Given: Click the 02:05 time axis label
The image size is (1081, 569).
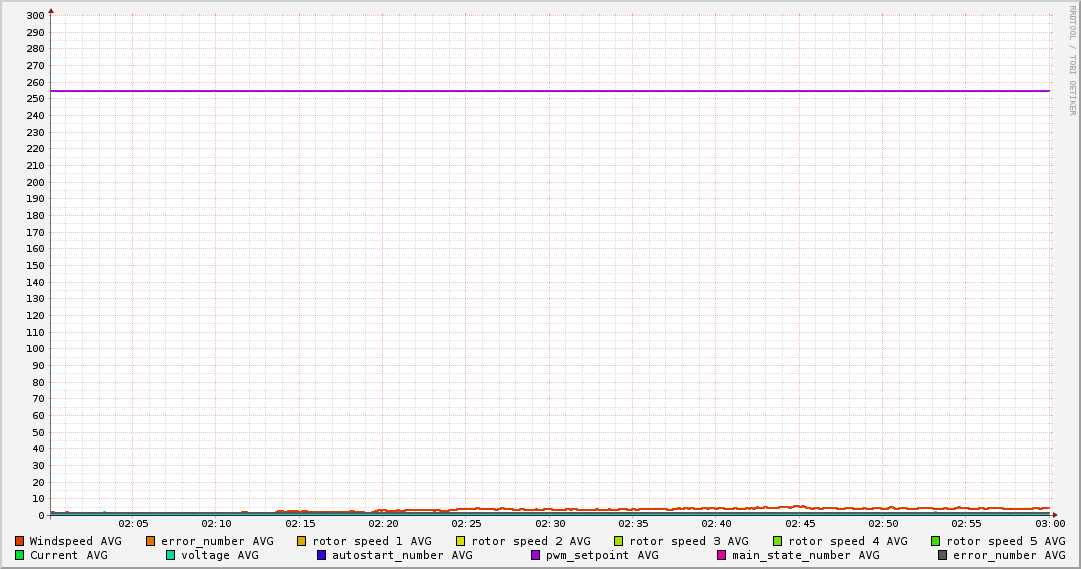Looking at the screenshot, I should 133,524.
